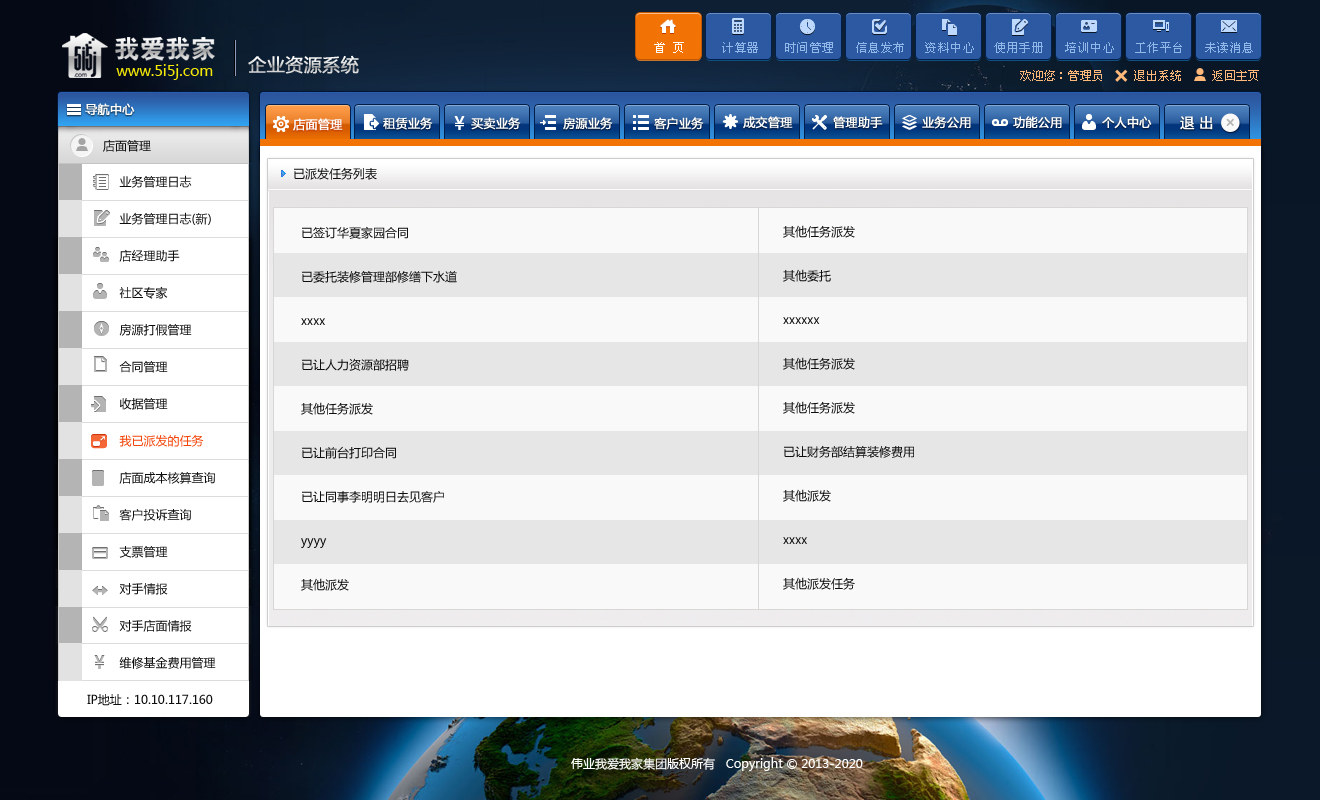Viewport: 1320px width, 800px height.
Task: Click 退出系统 logout link
Action: click(1149, 76)
